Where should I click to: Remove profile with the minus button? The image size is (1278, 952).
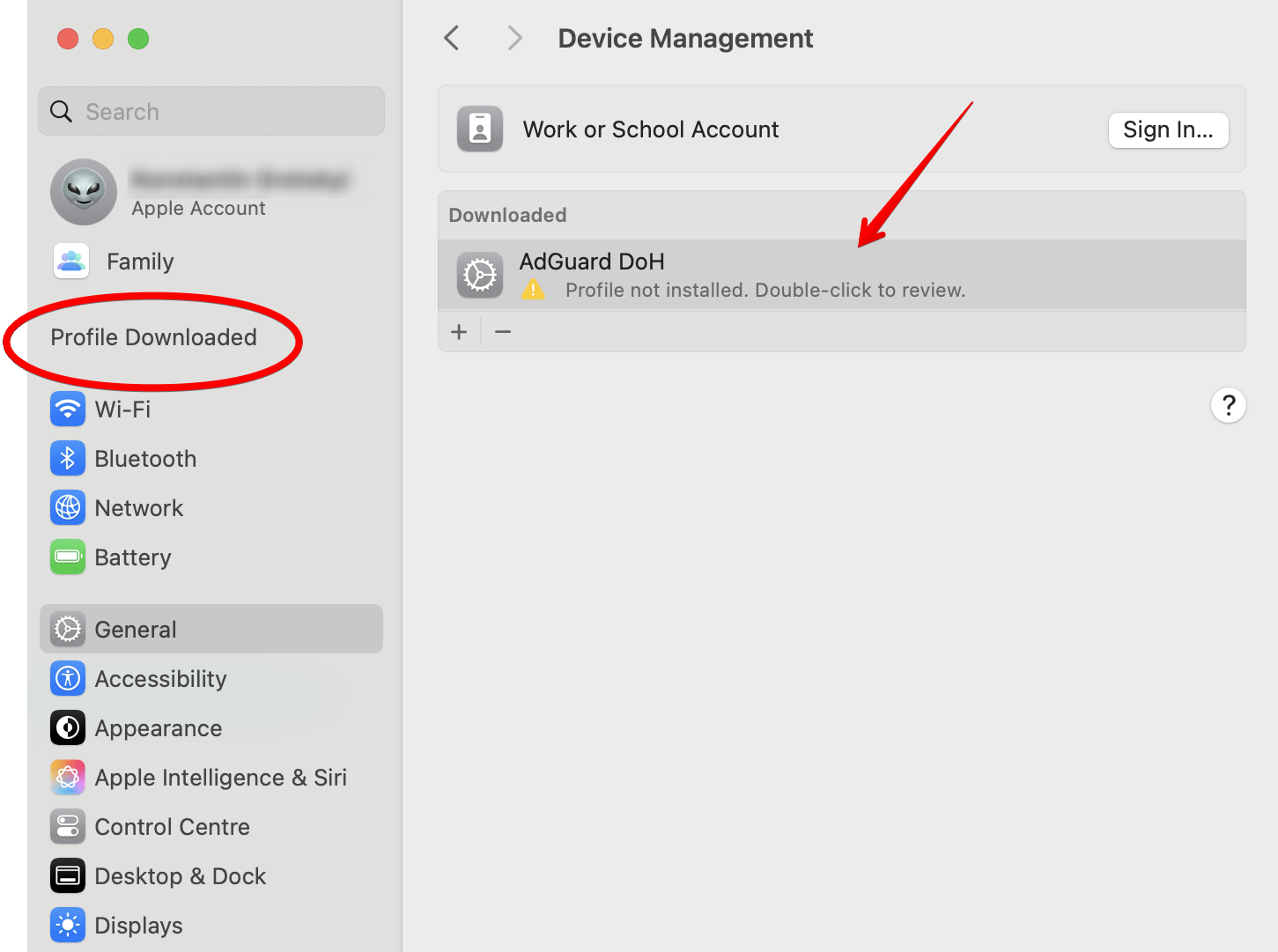click(x=503, y=332)
